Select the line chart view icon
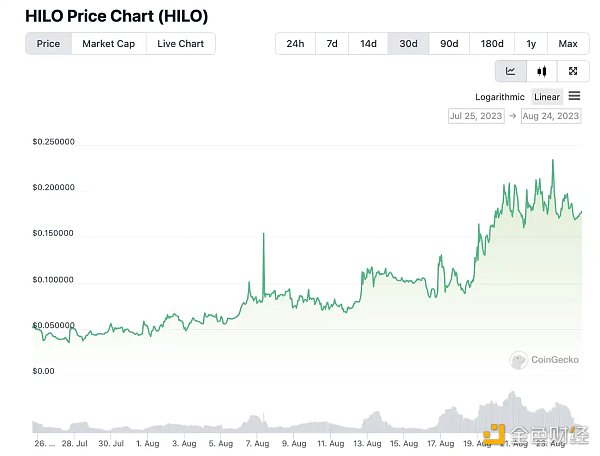 coord(511,71)
